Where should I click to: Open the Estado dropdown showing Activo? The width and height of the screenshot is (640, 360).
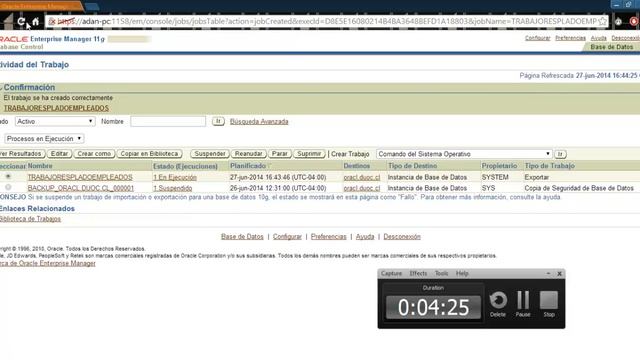pyautogui.click(x=55, y=122)
